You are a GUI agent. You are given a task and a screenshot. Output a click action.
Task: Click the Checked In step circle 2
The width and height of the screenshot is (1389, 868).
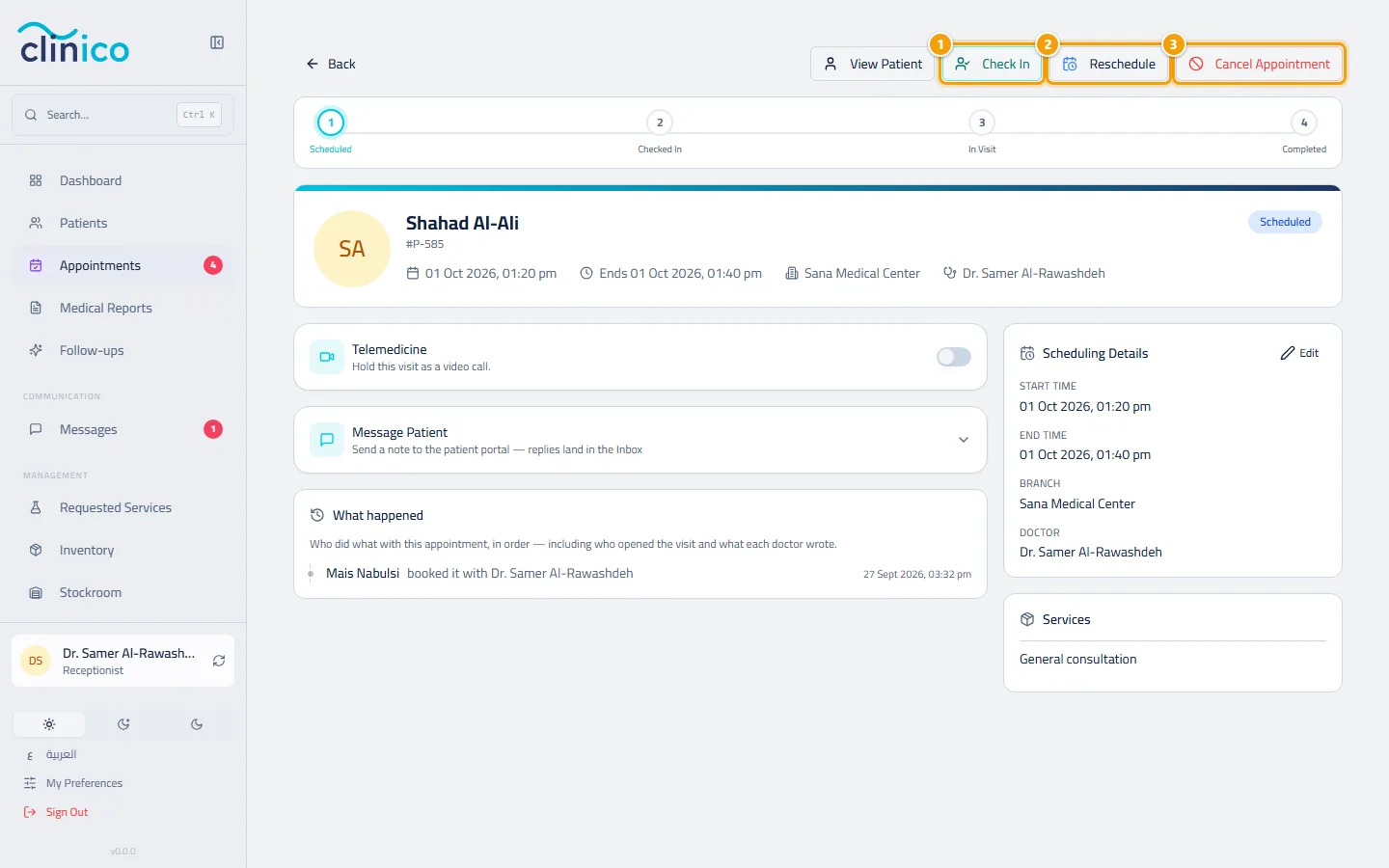coord(660,122)
